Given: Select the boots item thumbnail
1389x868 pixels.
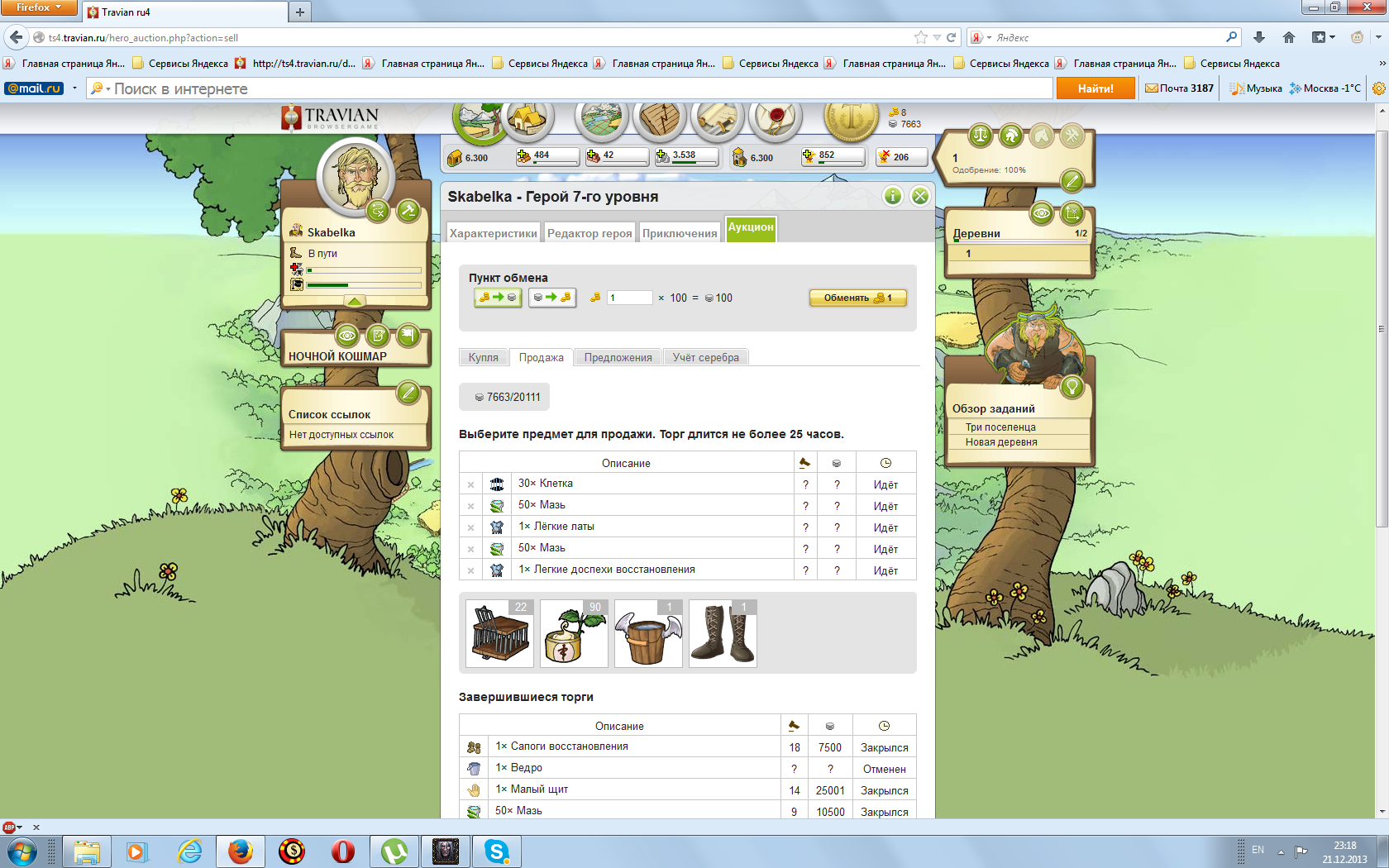Looking at the screenshot, I should point(723,633).
